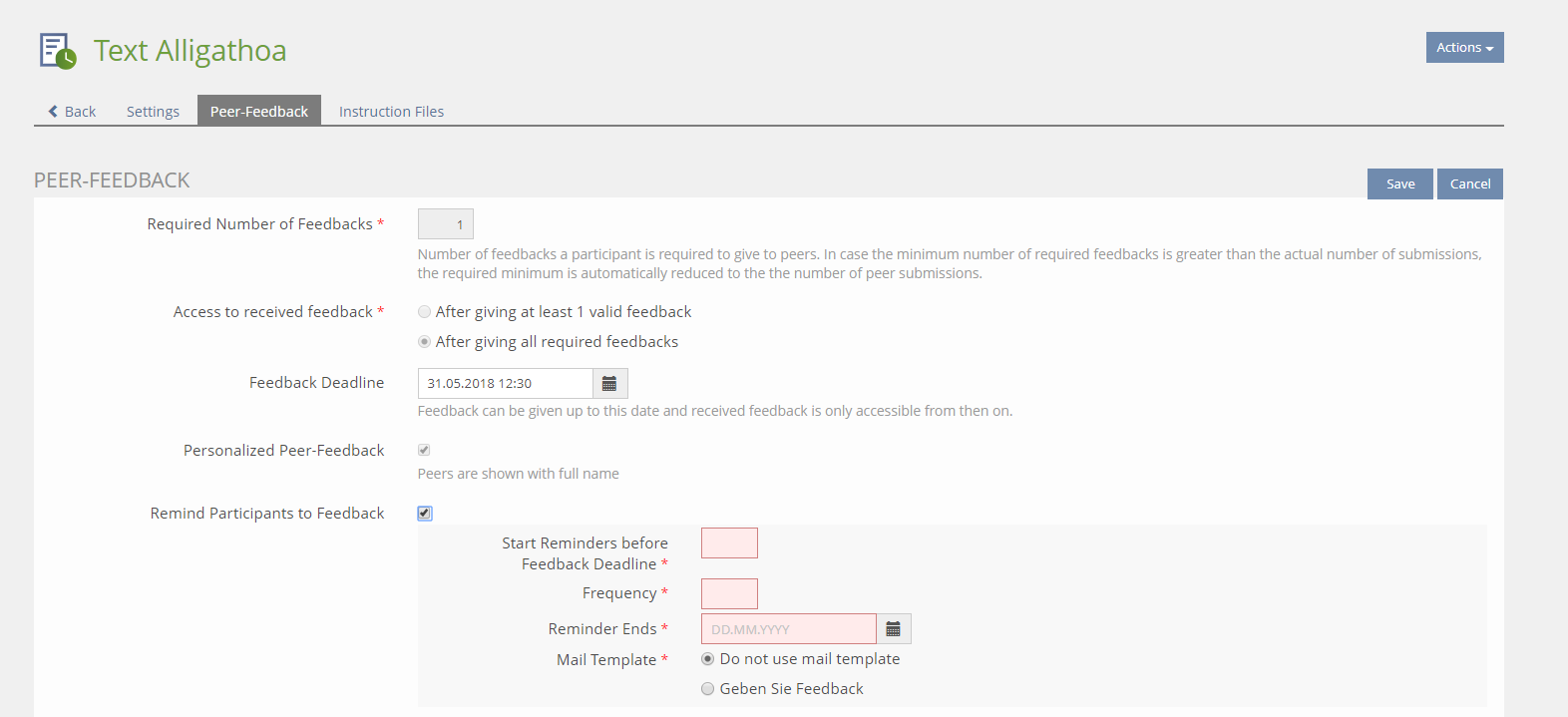Click the Start Reminders before Deadline field

pos(729,543)
